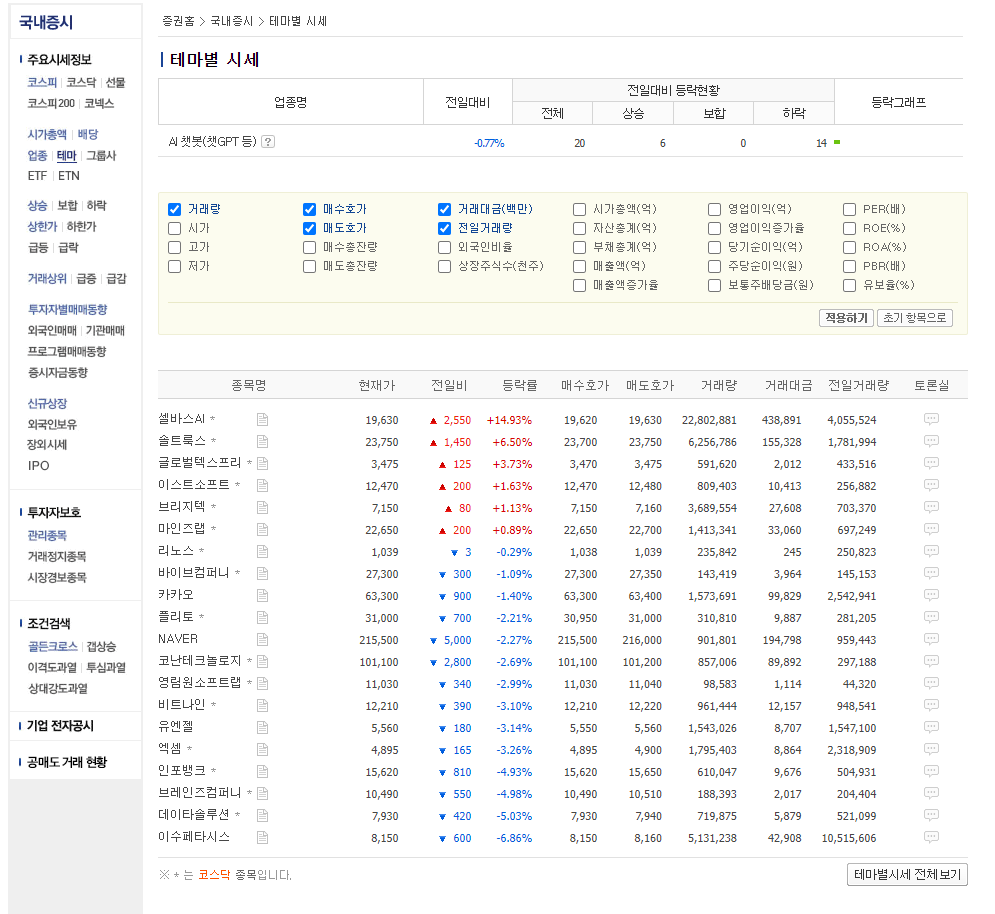Open the report document icon for 솔트룩스
The height and width of the screenshot is (914, 995).
tap(263, 442)
